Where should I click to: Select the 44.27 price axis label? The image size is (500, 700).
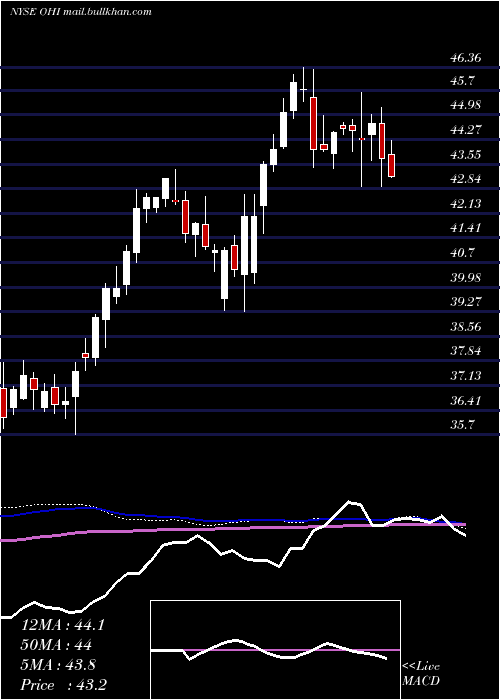466,130
